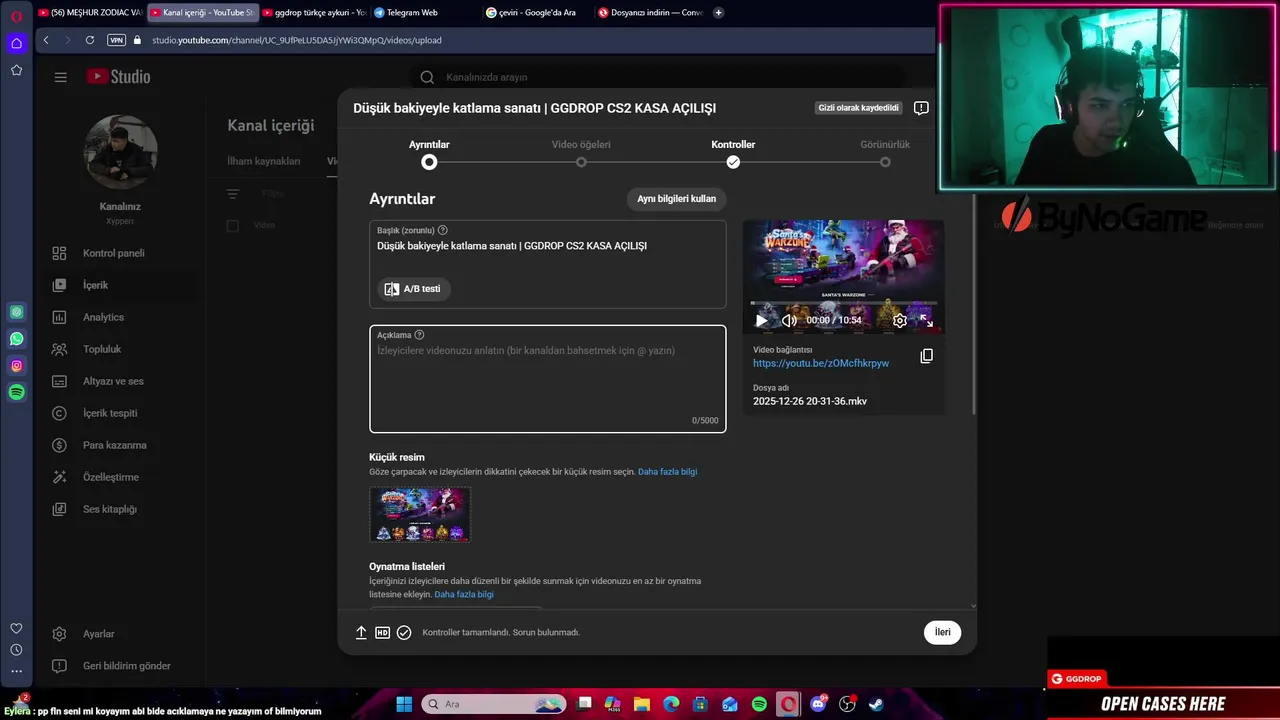
Task: Open Para kazanma monetization section
Action: click(114, 445)
